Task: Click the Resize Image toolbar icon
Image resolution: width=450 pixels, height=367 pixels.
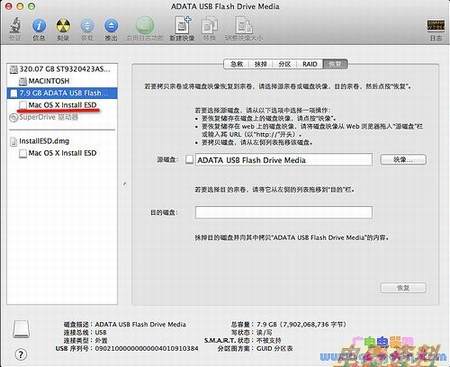Action: 244,25
